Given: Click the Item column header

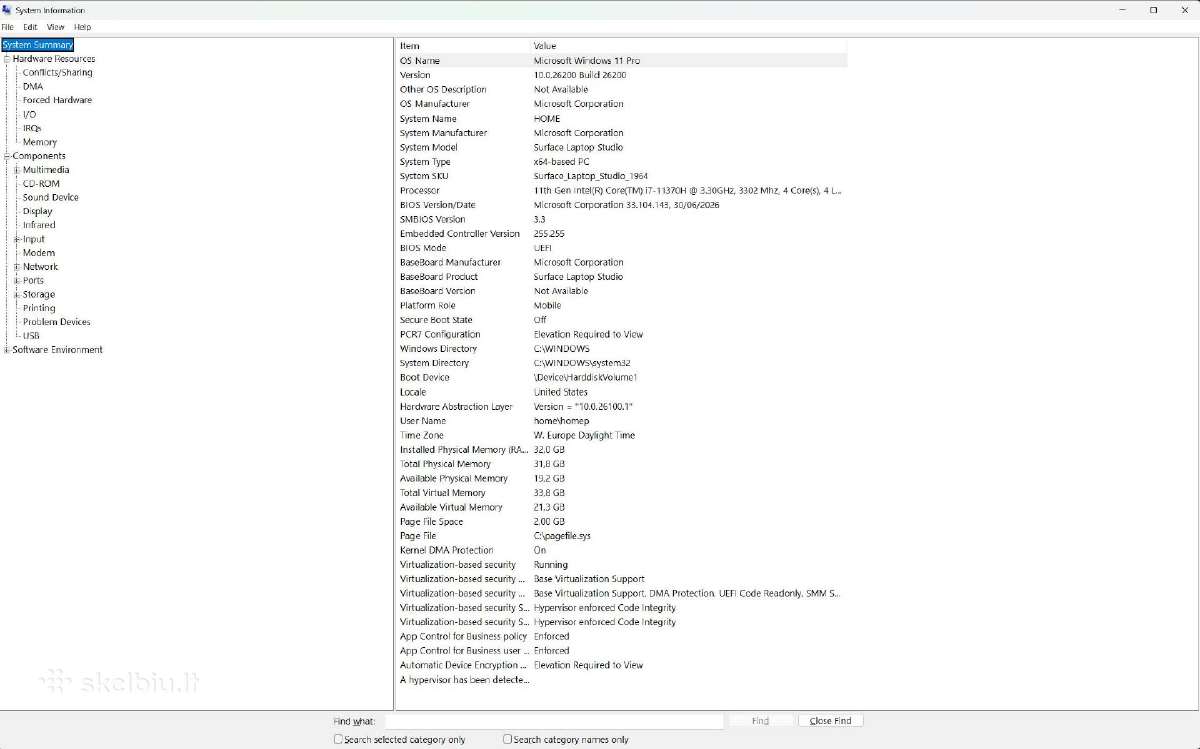Looking at the screenshot, I should (x=463, y=46).
